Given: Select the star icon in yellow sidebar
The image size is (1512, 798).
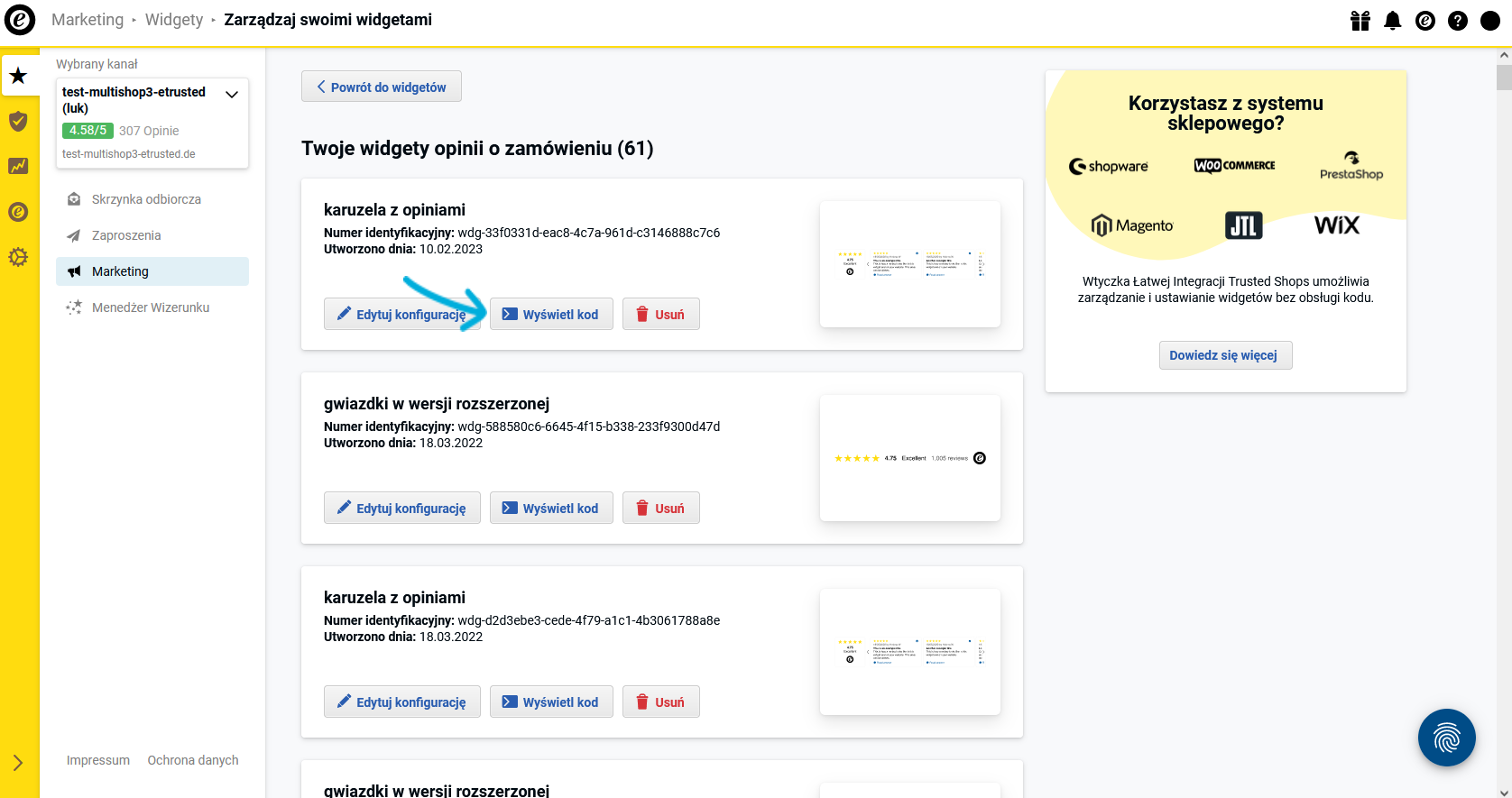Looking at the screenshot, I should click(x=19, y=76).
